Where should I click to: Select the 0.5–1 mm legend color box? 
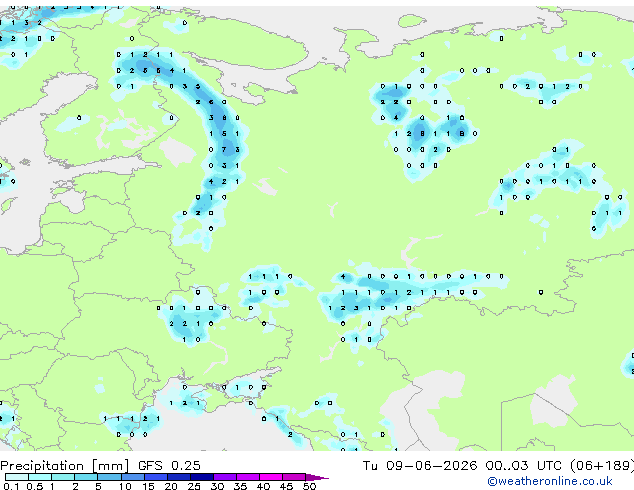pyautogui.click(x=40, y=477)
